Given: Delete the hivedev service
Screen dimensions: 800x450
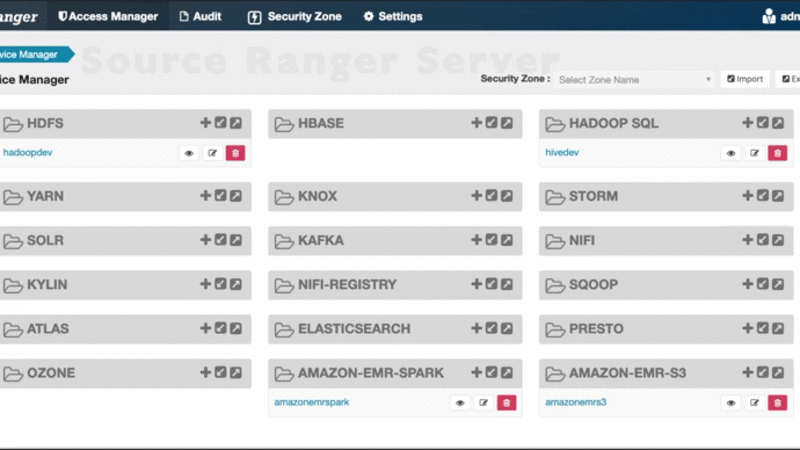Looking at the screenshot, I should point(778,153).
